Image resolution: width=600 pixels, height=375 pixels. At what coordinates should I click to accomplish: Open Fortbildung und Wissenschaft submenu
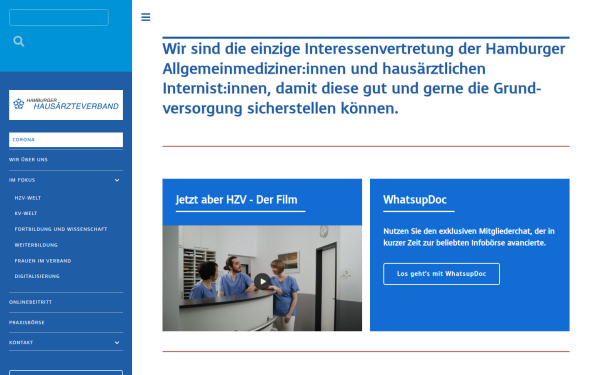click(61, 229)
